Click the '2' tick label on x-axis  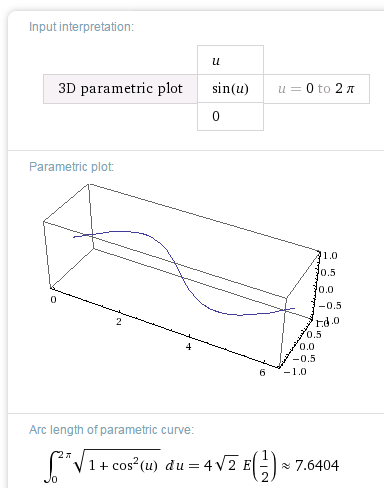click(119, 322)
